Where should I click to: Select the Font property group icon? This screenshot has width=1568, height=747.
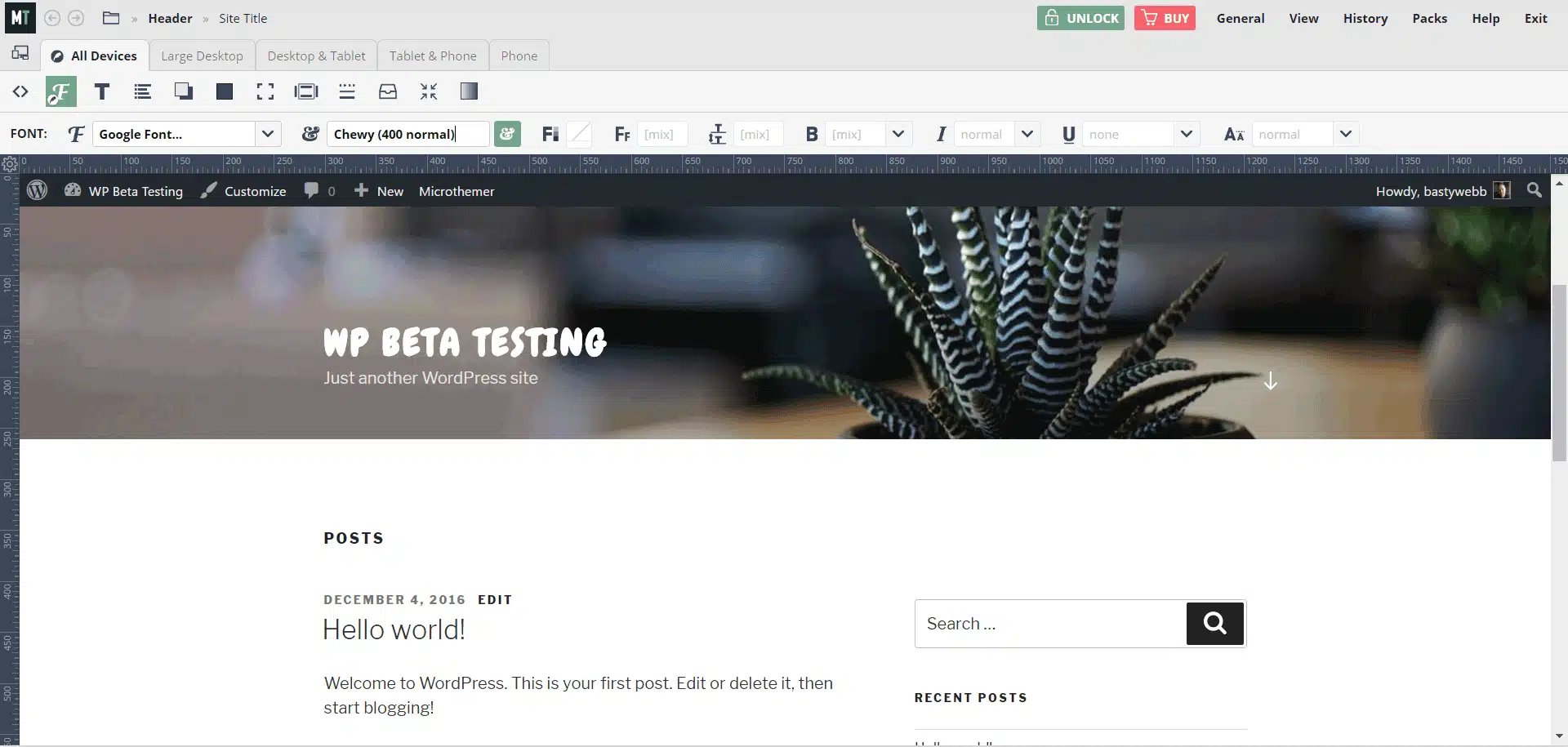(x=61, y=91)
